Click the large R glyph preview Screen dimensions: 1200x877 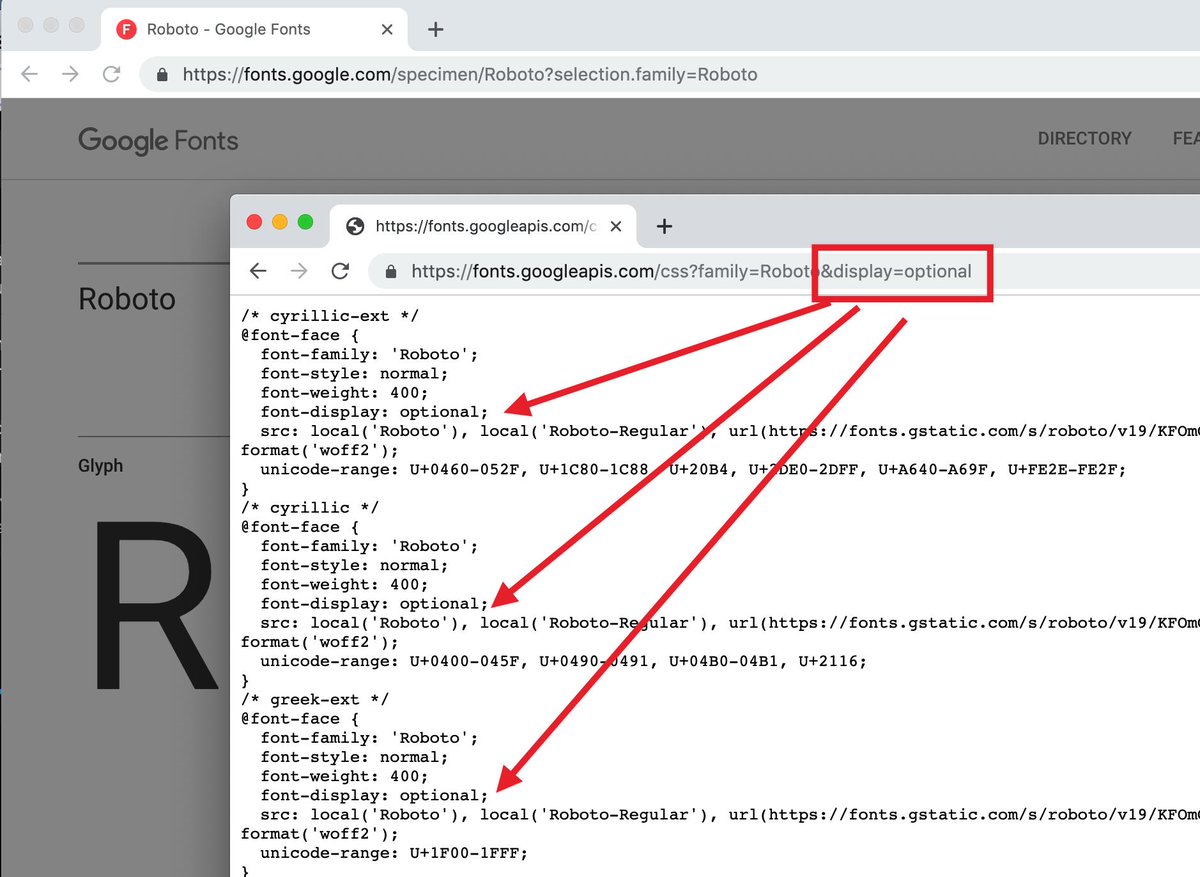point(155,608)
